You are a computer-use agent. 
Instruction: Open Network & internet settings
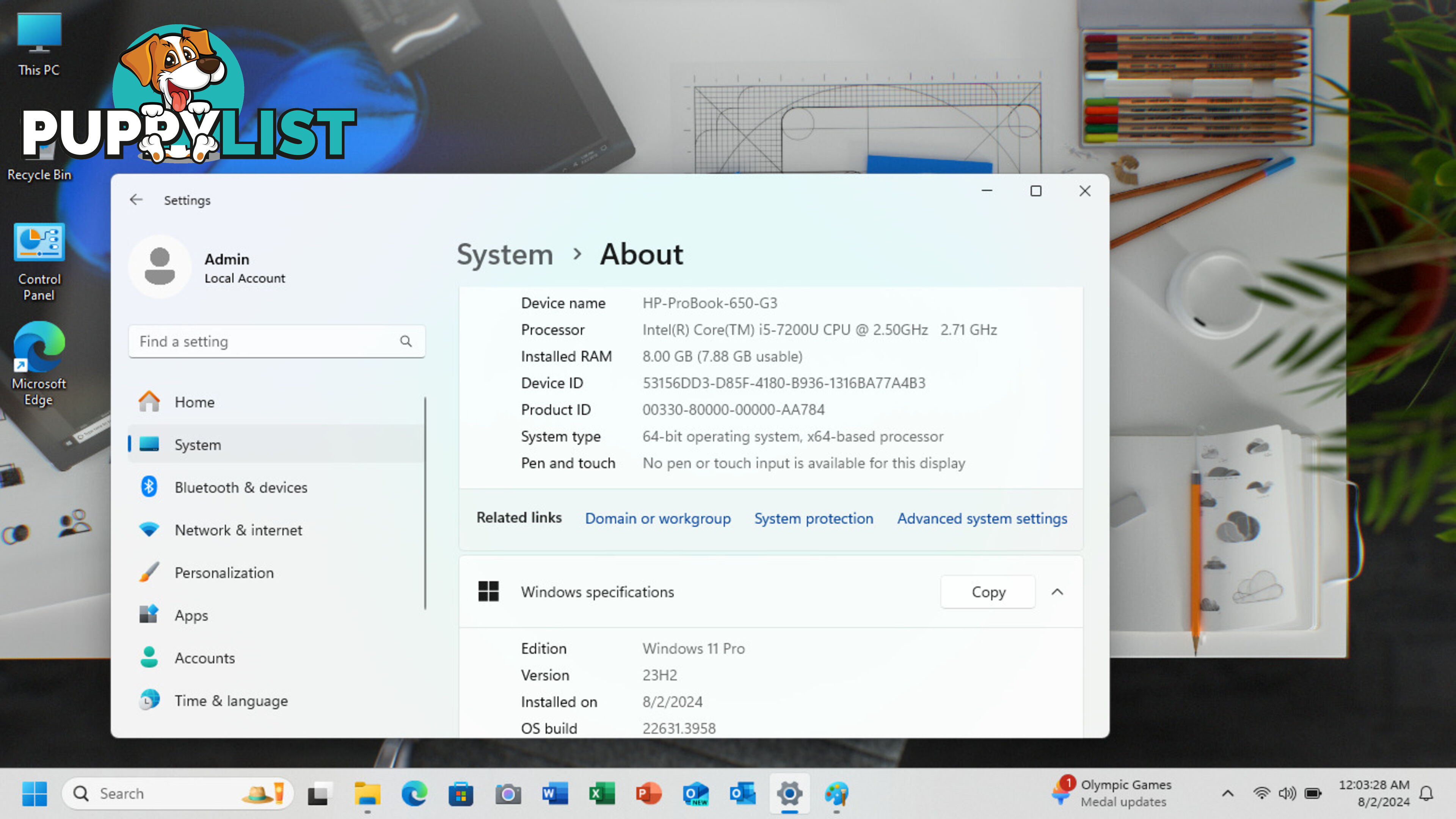point(276,530)
